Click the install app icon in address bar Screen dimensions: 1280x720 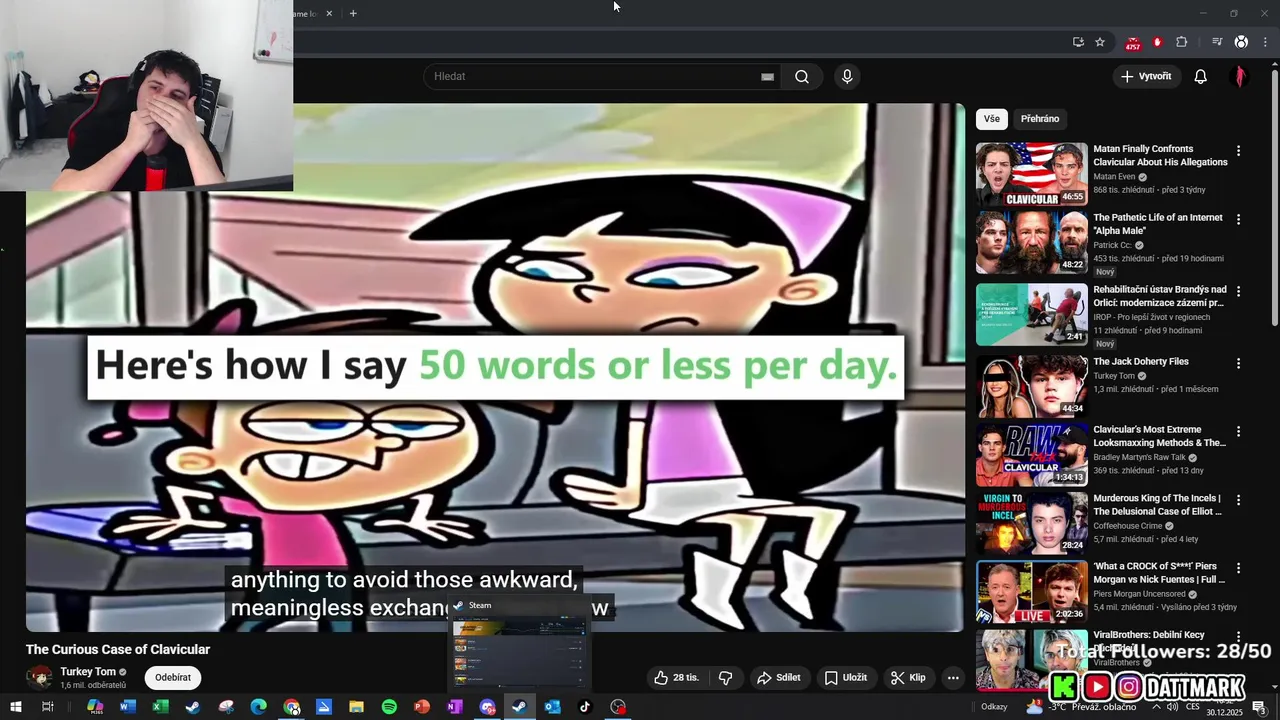click(1078, 42)
